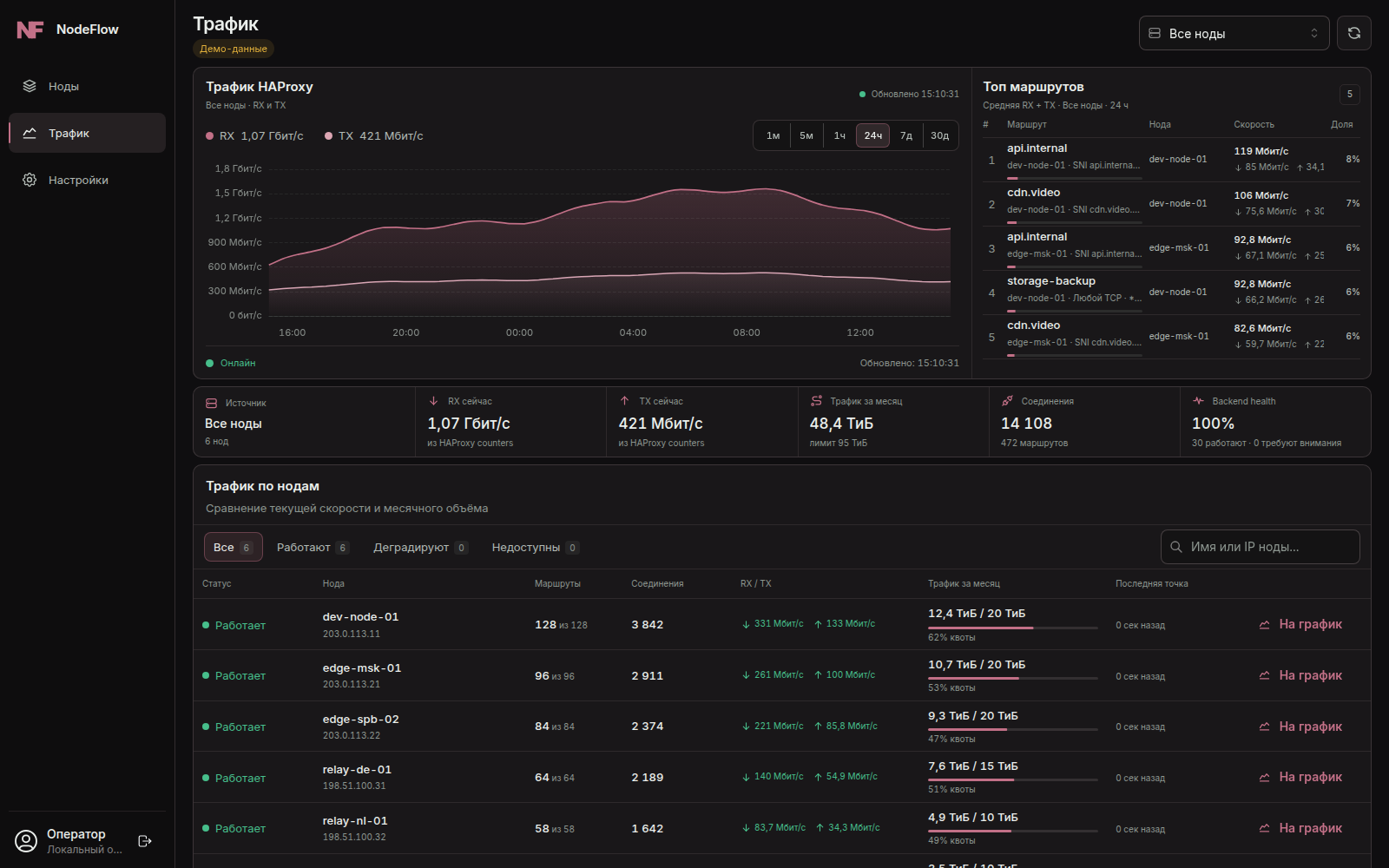Click relay-de-01 quota progress bar
This screenshot has width=1389, height=868.
point(1012,780)
